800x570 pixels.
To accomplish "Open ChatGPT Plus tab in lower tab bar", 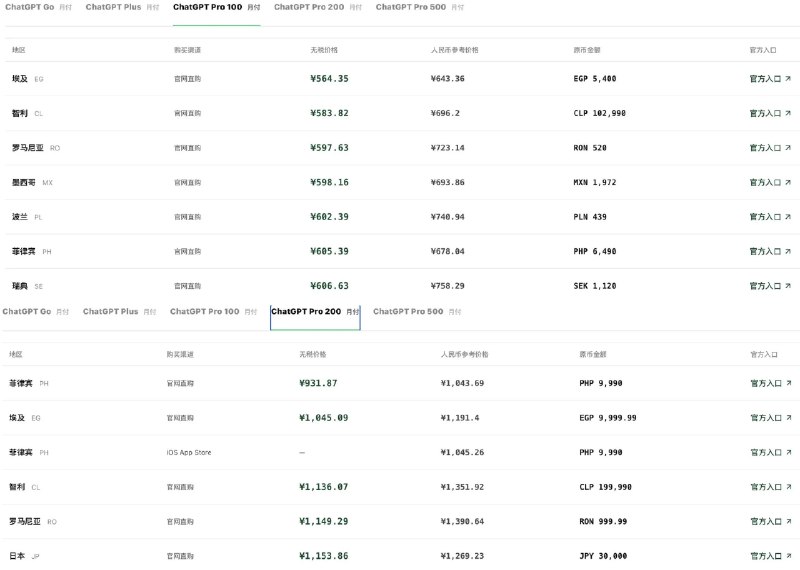I will pyautogui.click(x=119, y=311).
